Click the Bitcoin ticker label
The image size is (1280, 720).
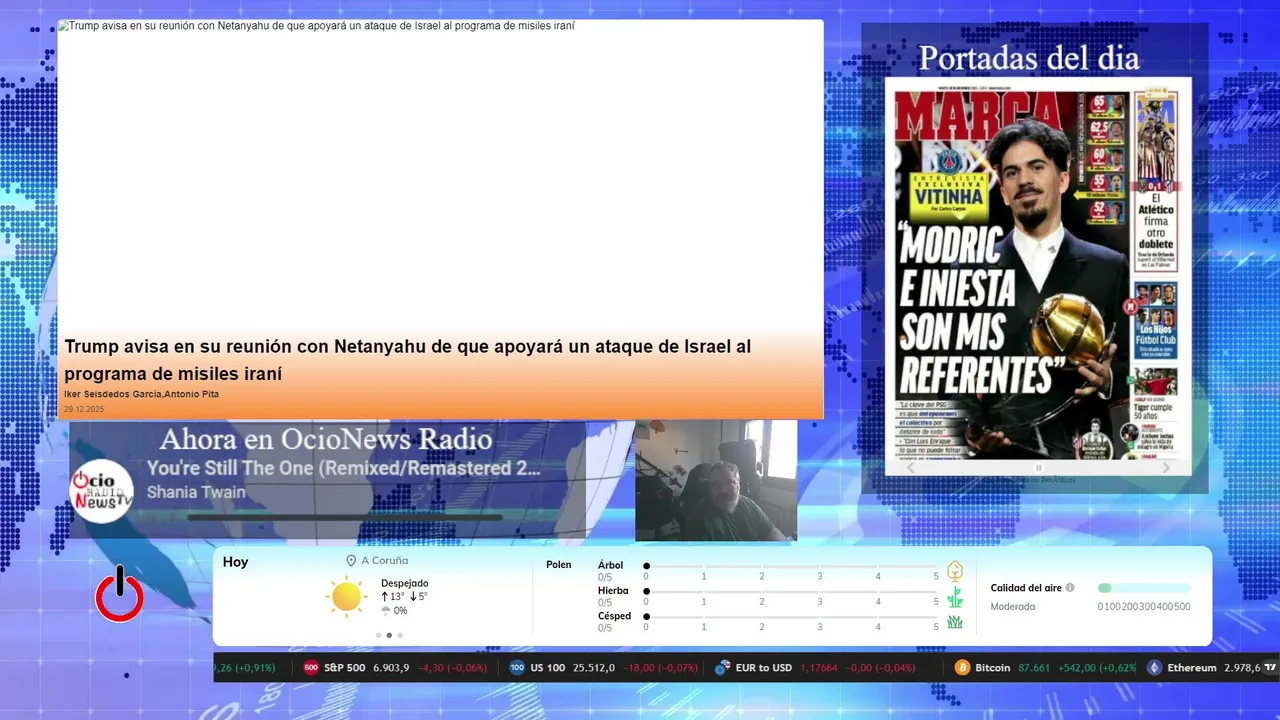pos(993,668)
